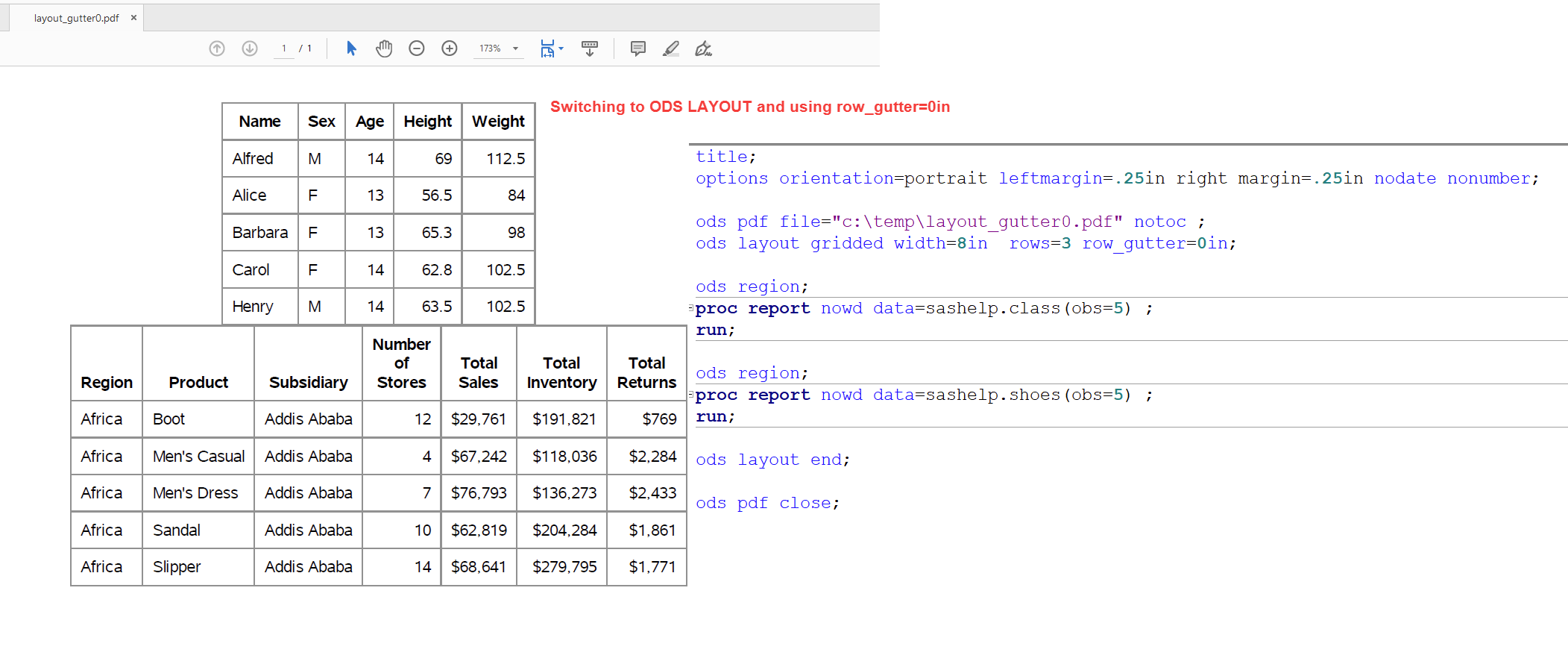Go to the next page with down arrow

[x=250, y=48]
